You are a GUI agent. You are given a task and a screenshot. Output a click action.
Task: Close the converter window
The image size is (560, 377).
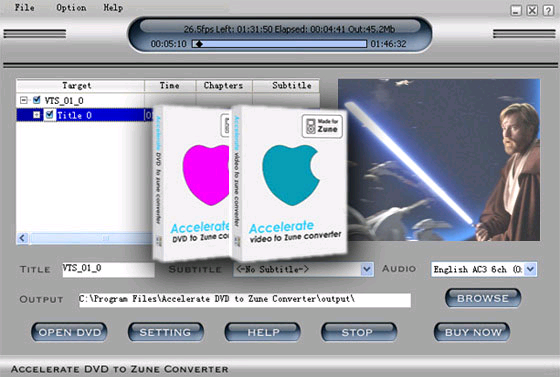point(532,11)
